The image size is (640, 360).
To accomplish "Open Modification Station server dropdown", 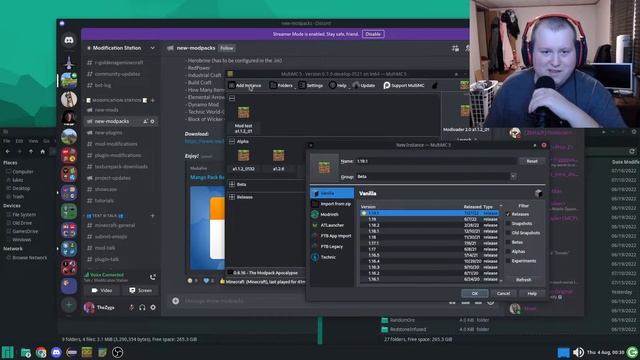I will (120, 48).
